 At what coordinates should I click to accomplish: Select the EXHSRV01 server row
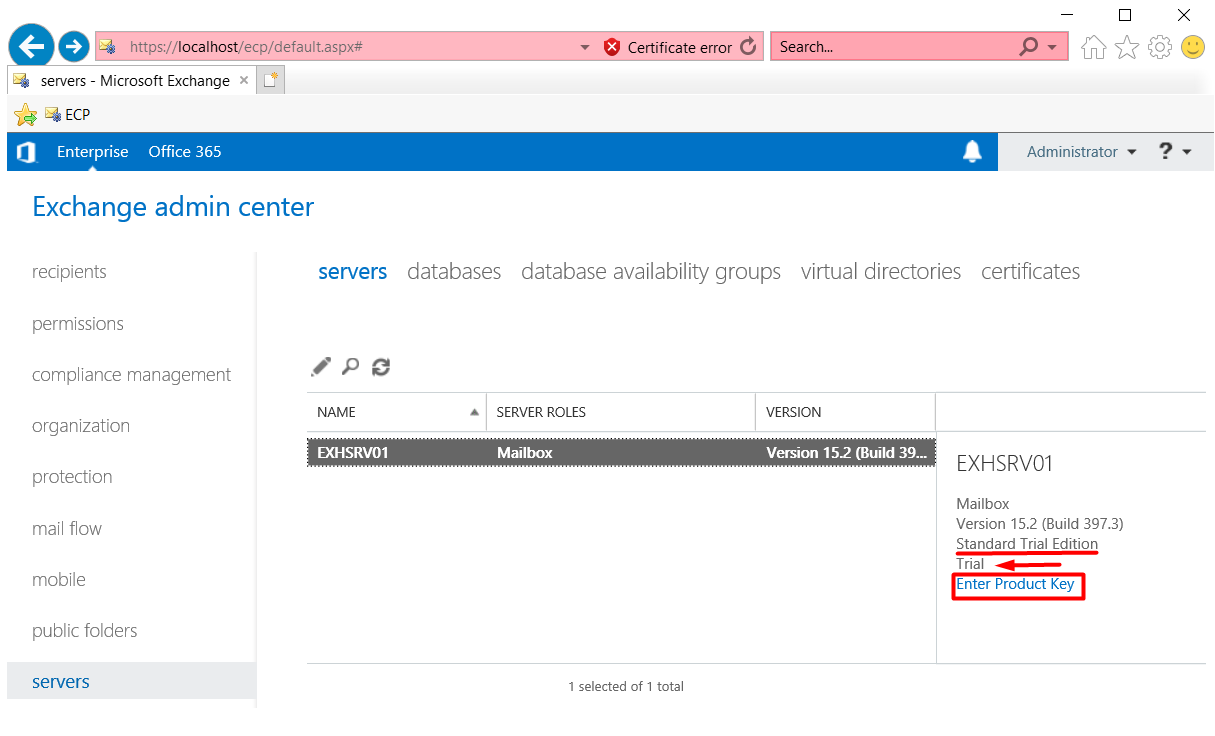(x=621, y=453)
